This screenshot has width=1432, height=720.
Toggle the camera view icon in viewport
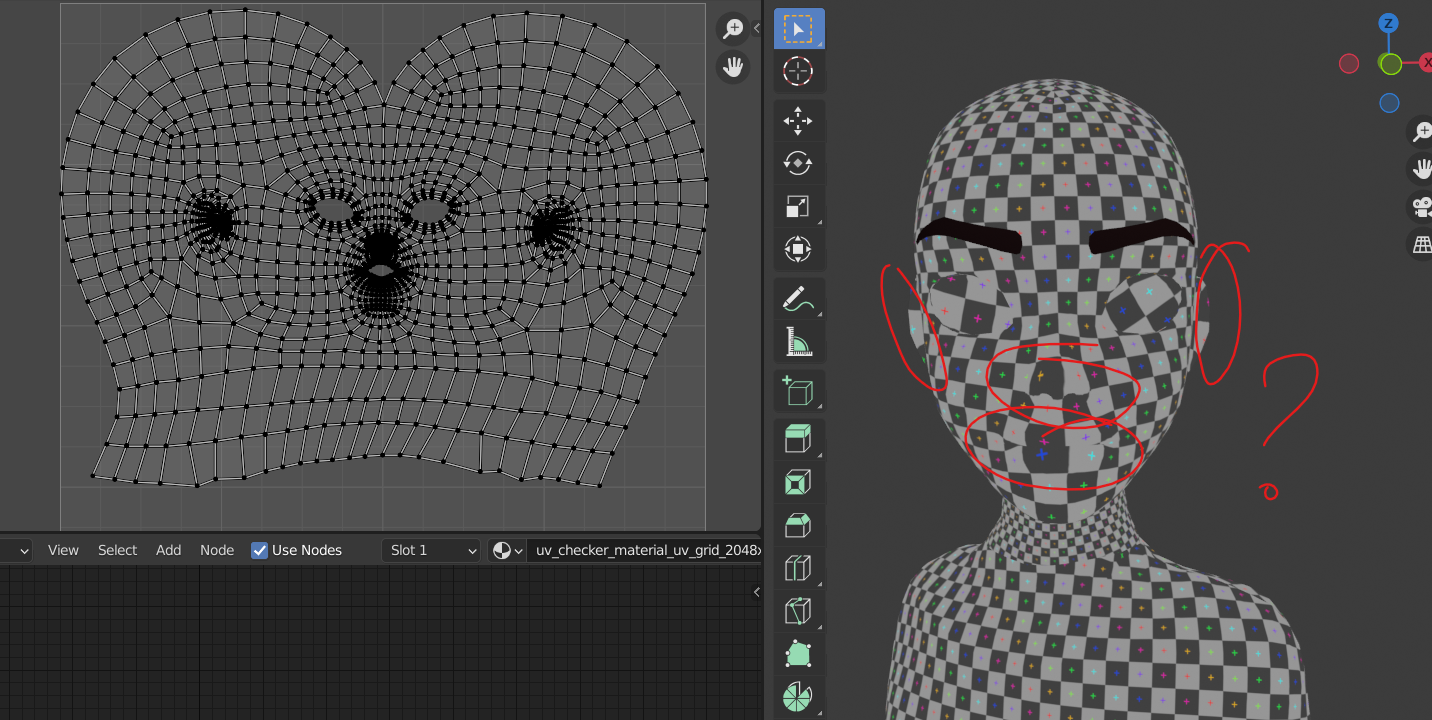click(1421, 207)
